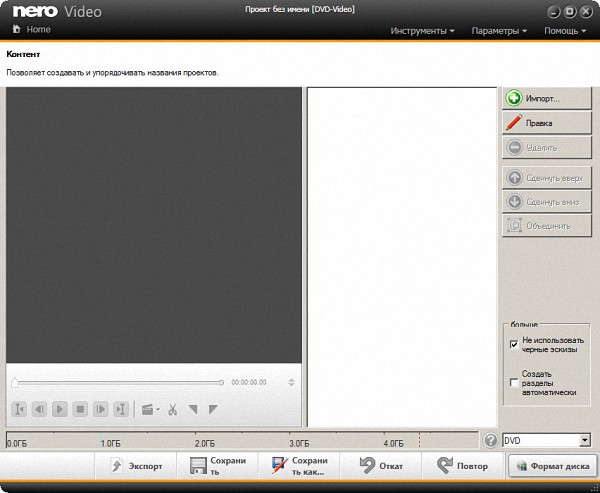Open the DVD disc type dropdown
600x493 pixels.
[584, 440]
